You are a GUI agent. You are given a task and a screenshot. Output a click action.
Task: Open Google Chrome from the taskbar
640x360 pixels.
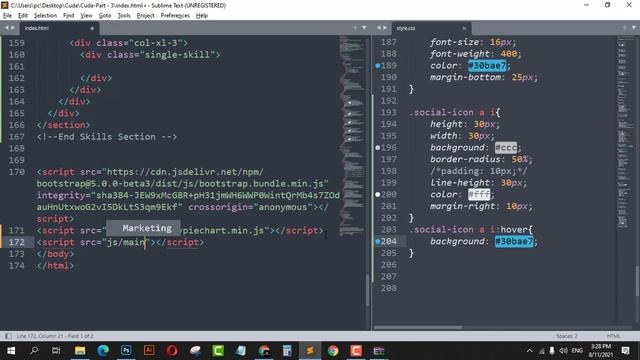(x=333, y=351)
